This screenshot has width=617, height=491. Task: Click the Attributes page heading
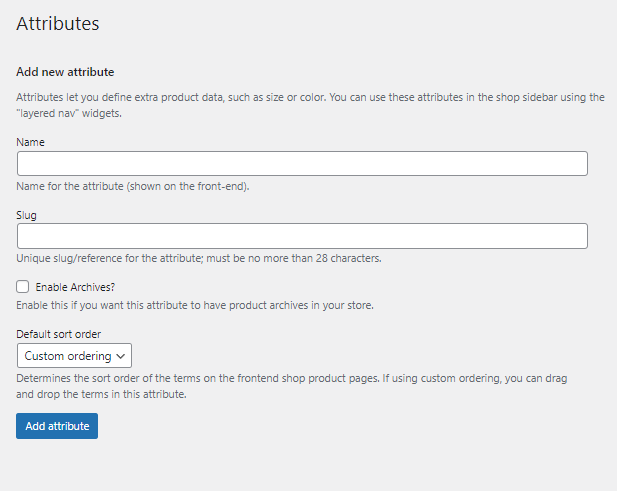(58, 24)
